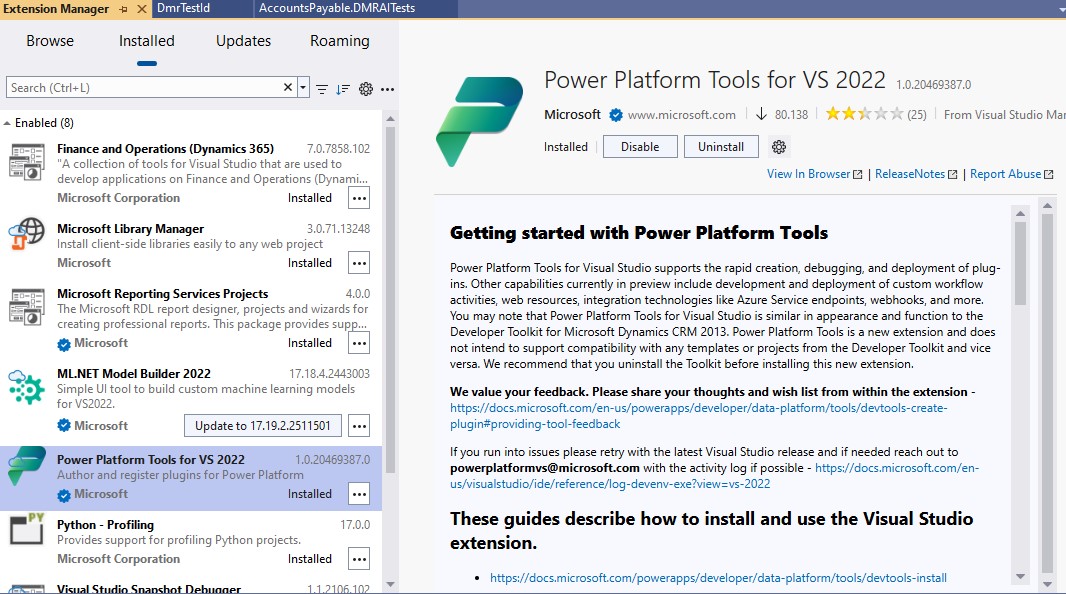The width and height of the screenshot is (1066, 594).
Task: Disable Power Platform Tools extension
Action: [640, 147]
